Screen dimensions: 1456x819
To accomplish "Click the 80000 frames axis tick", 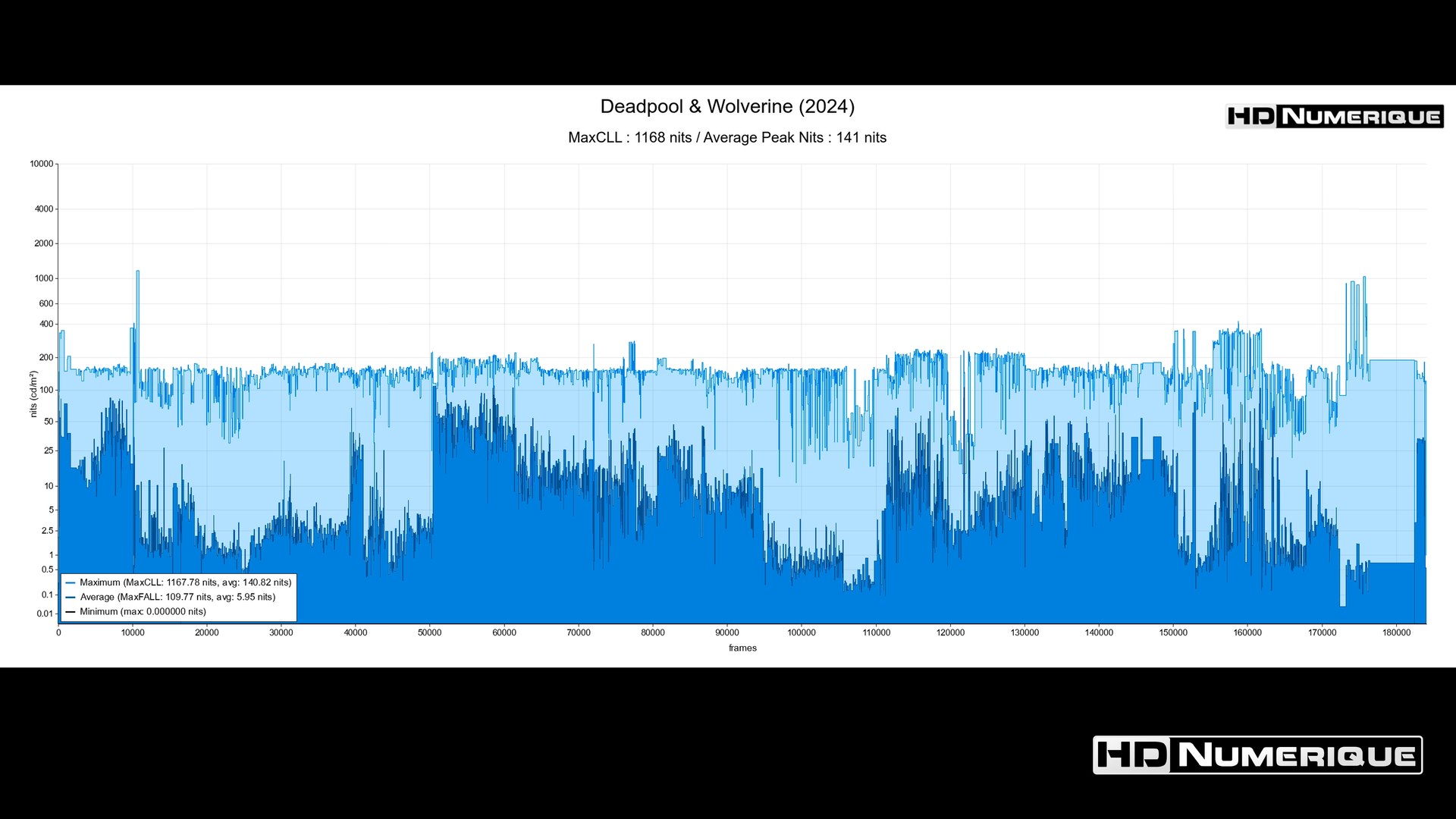I will [653, 632].
